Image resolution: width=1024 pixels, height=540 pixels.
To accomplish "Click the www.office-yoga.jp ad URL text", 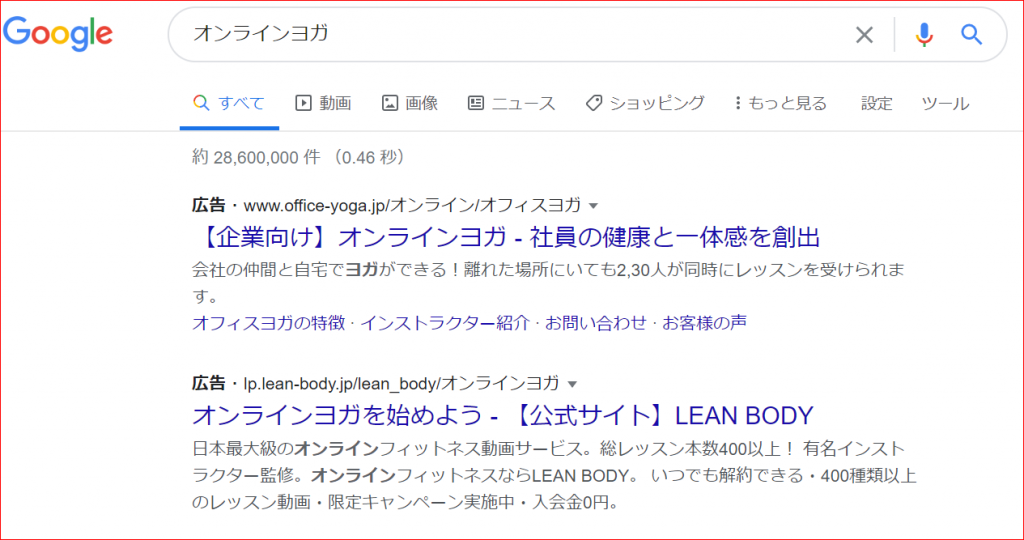I will click(412, 206).
